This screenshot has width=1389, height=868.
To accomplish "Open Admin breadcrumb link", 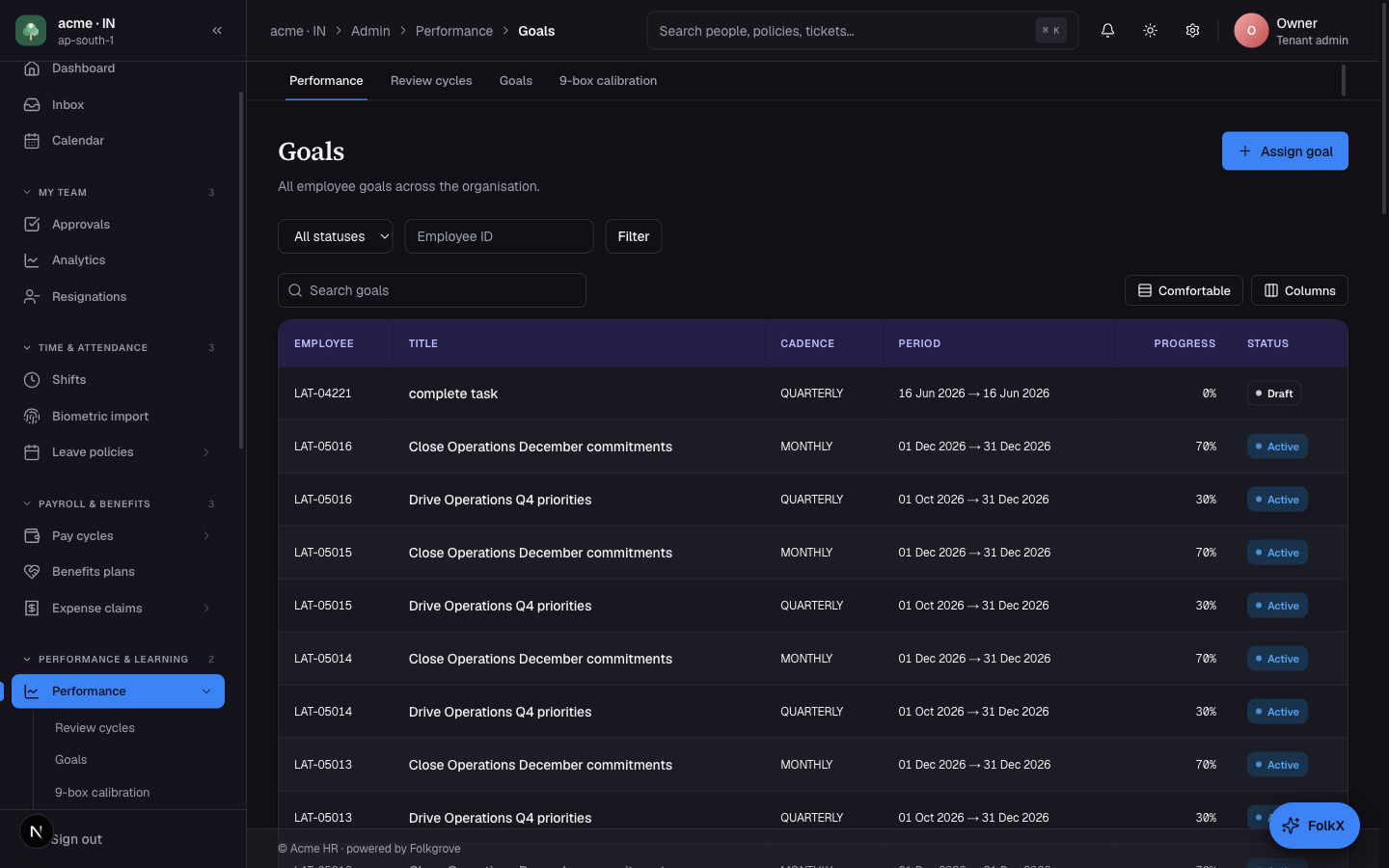I will (370, 31).
